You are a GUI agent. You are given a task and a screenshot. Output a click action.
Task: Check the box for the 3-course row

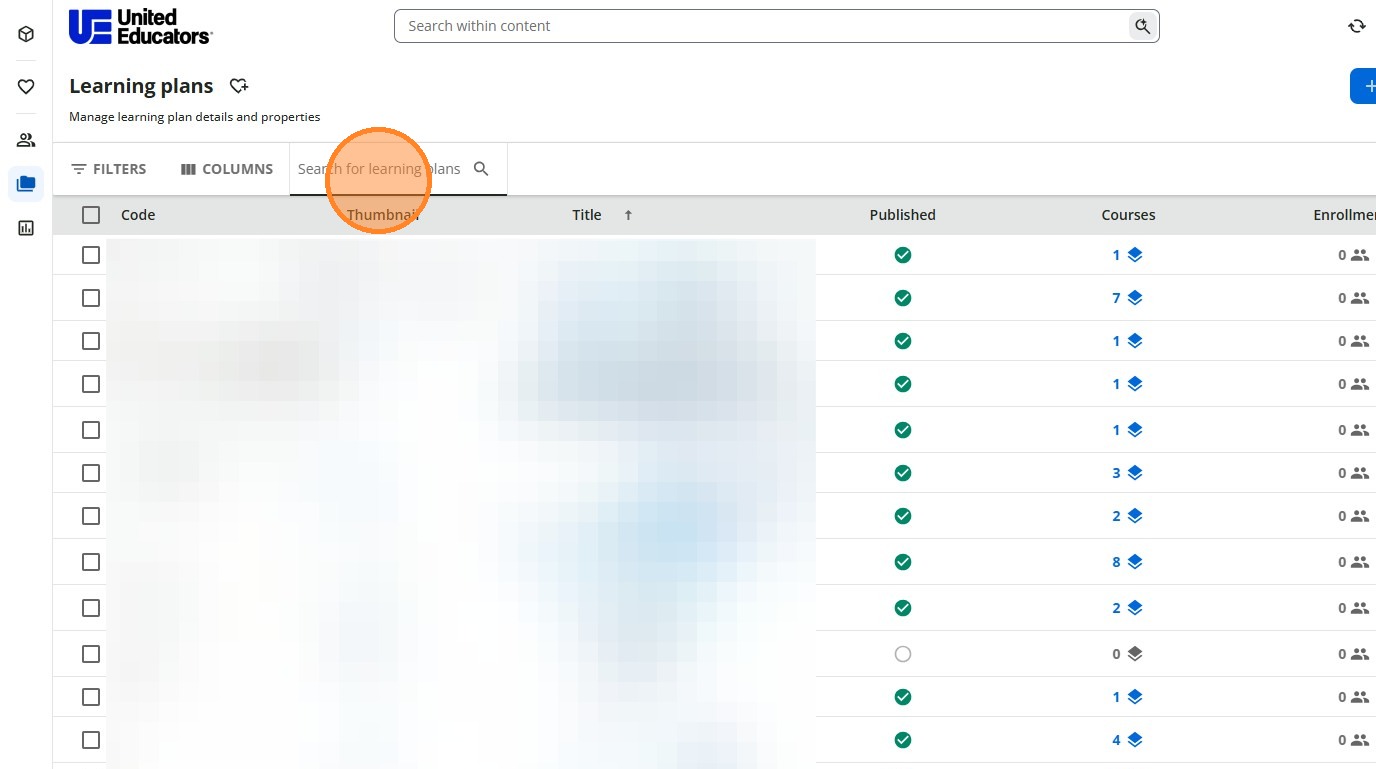91,473
